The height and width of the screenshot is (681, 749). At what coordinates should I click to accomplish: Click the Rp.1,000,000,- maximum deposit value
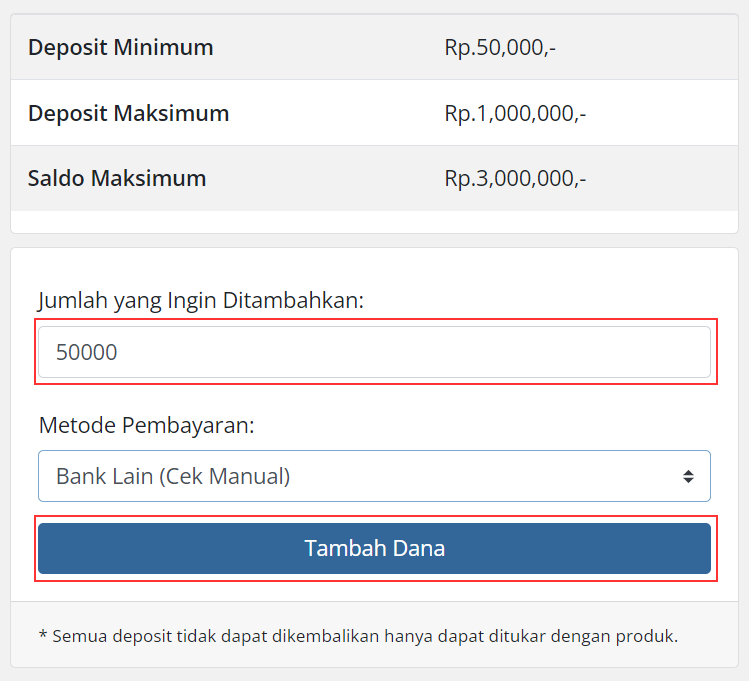tap(515, 113)
